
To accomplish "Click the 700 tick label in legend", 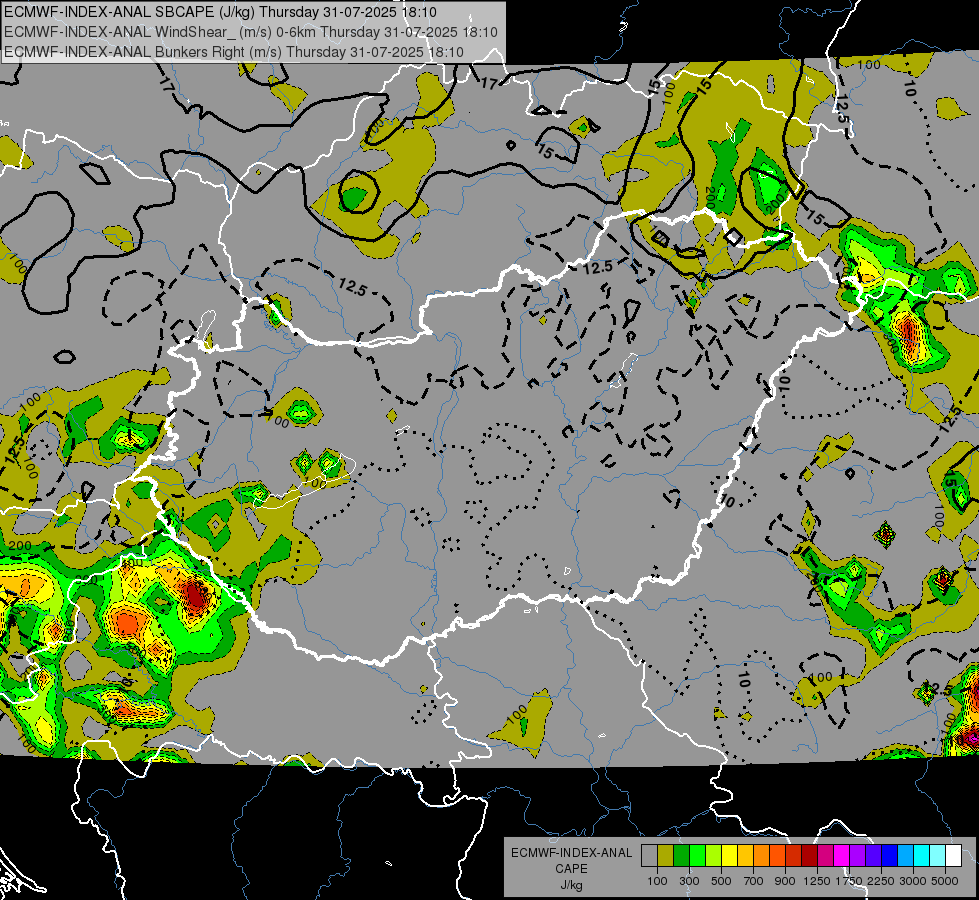I will coord(753,881).
